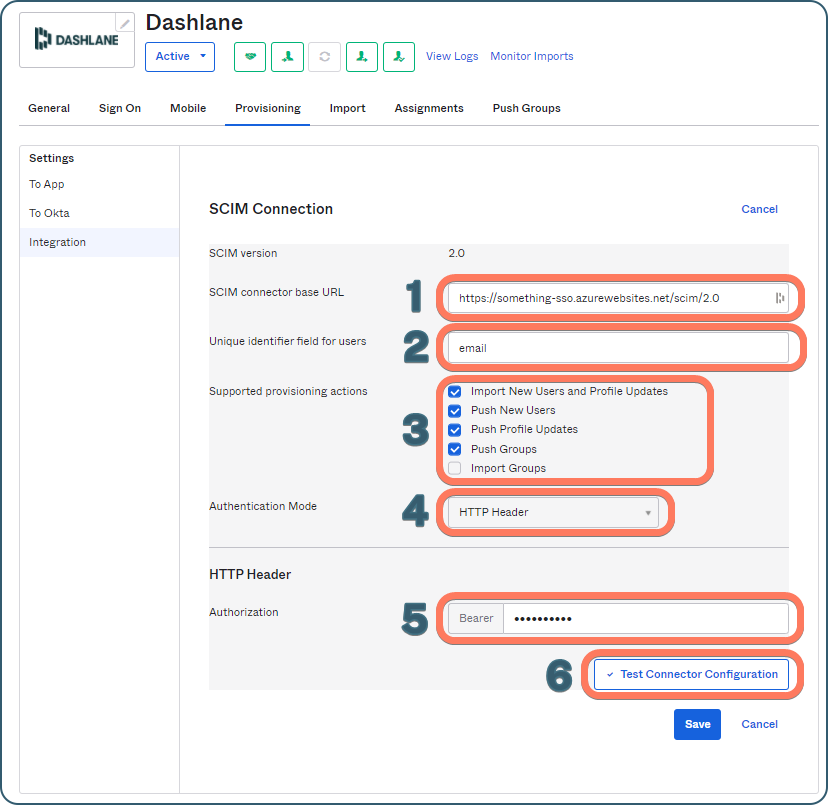
Task: Open the Push Groups tab
Action: [526, 108]
